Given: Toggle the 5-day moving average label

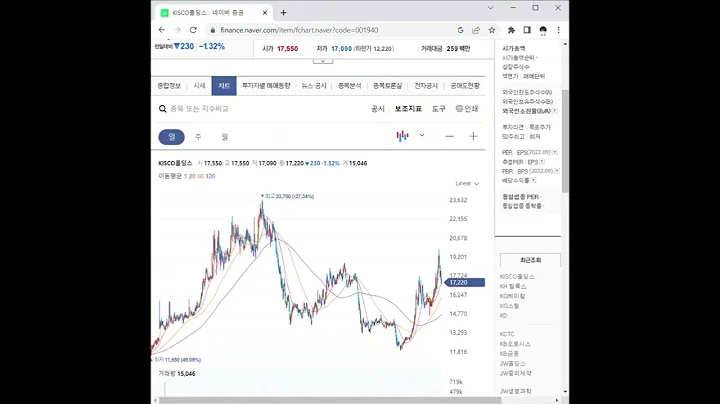Looking at the screenshot, I should (185, 176).
